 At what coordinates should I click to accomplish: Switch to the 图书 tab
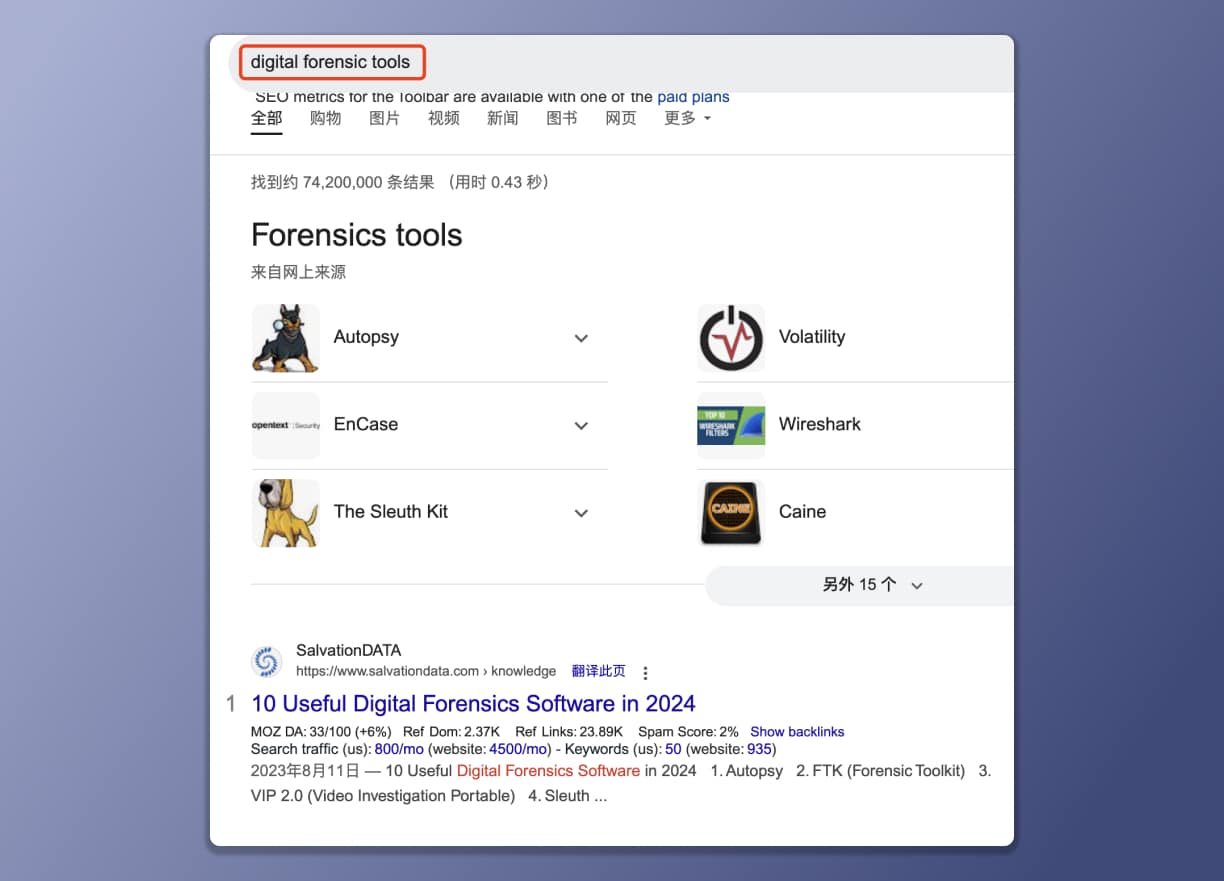[562, 118]
